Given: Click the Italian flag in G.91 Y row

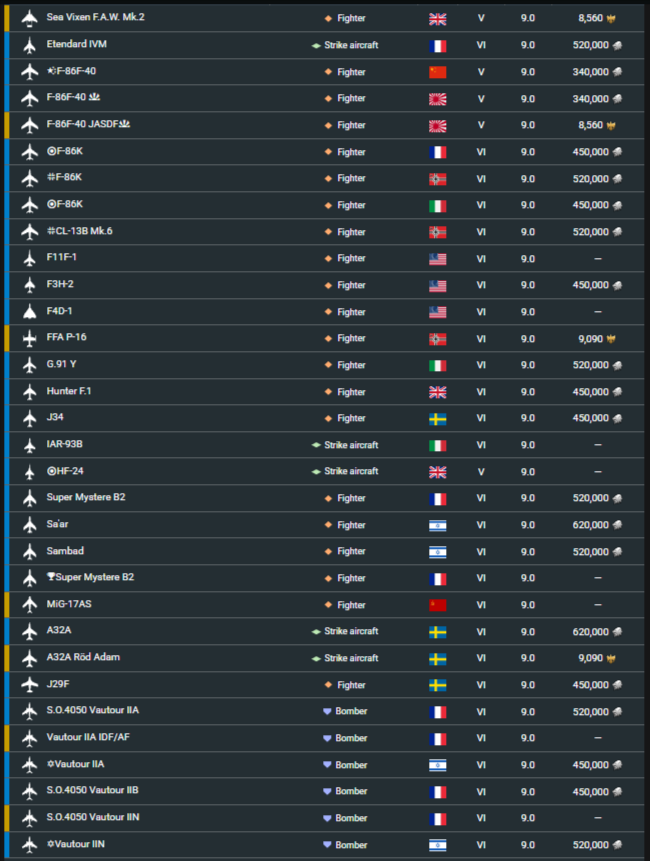Looking at the screenshot, I should [x=438, y=366].
